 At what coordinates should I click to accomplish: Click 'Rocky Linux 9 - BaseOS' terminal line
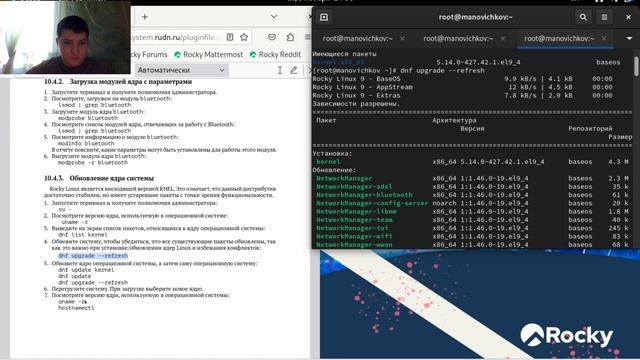(x=357, y=79)
